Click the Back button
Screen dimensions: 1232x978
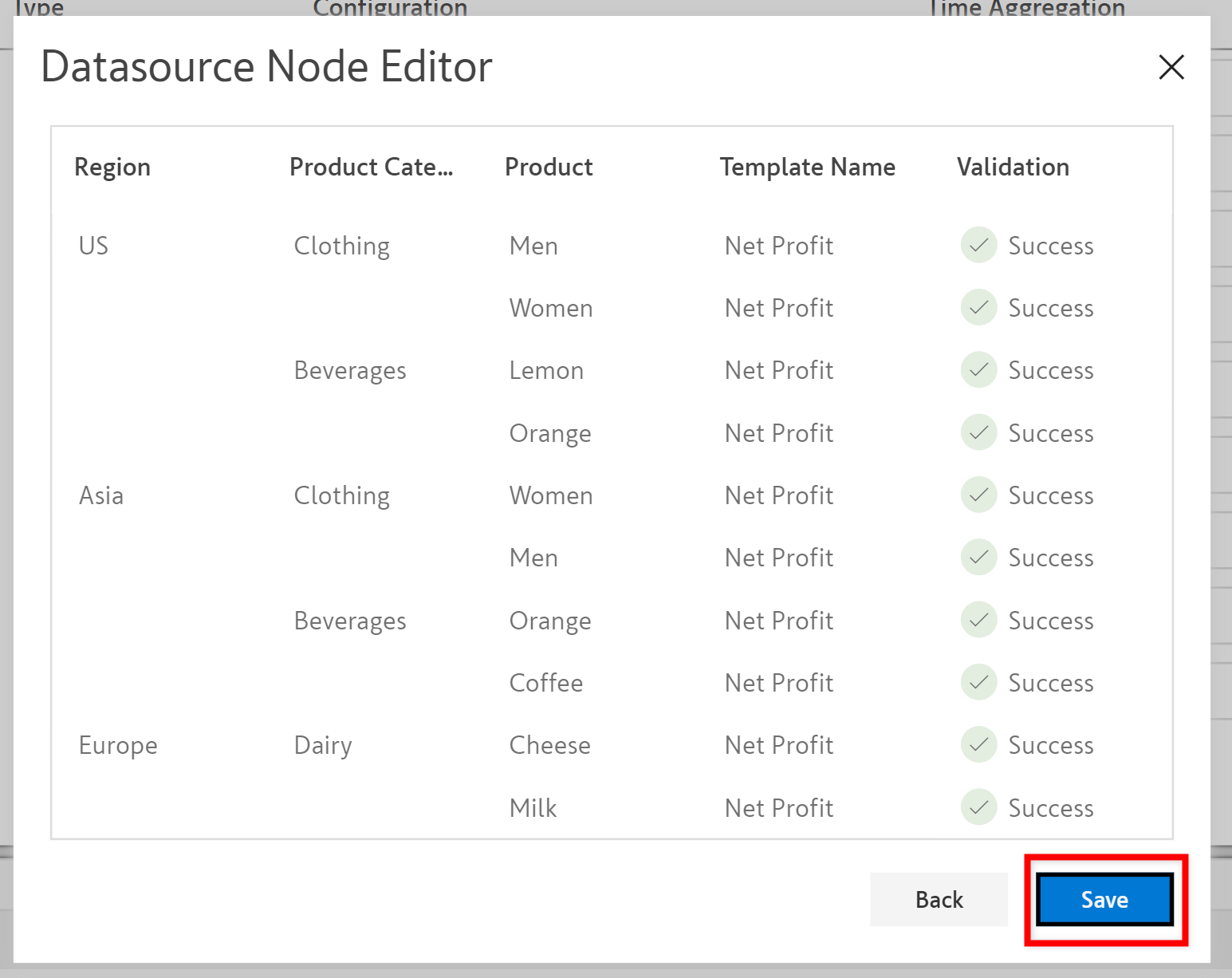pos(939,900)
